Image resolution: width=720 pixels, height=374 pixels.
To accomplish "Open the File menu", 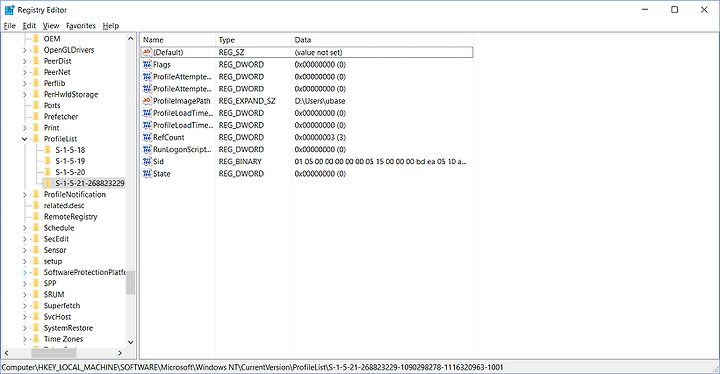I will pos(10,26).
